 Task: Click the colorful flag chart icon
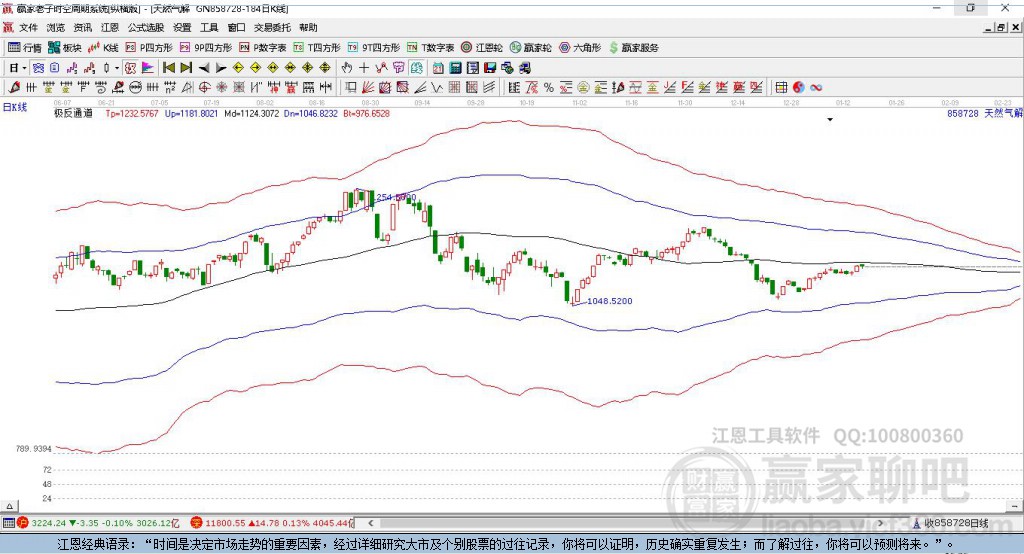click(x=148, y=68)
